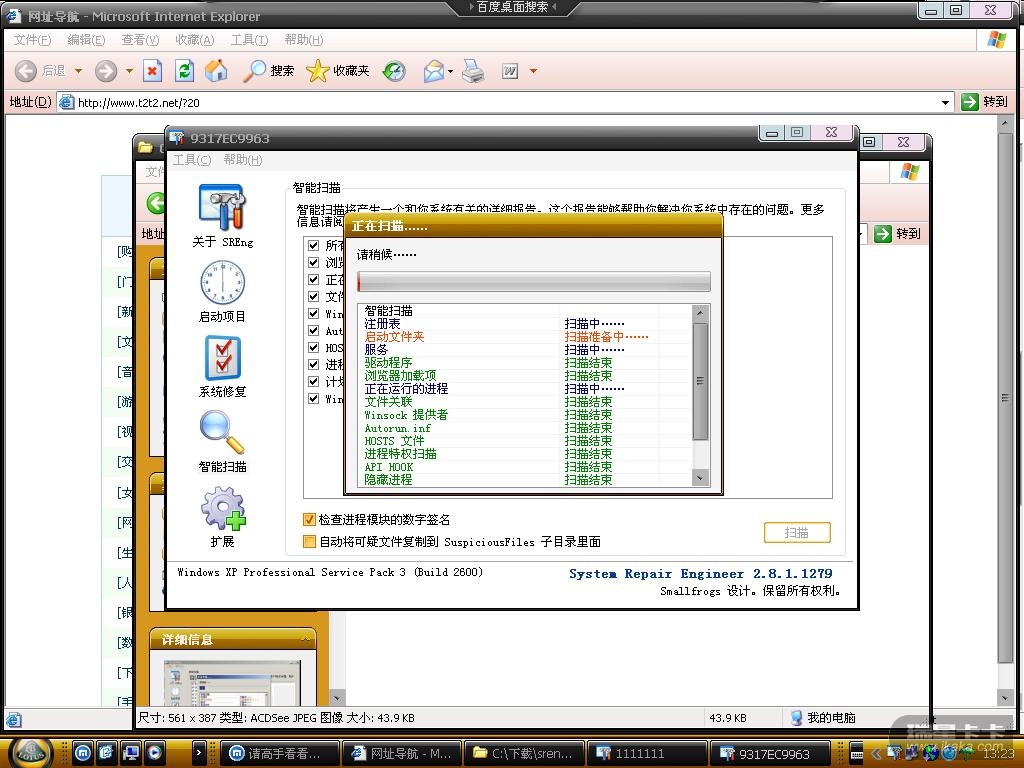
Task: Click the scan results list scrollbar down arrow
Action: [x=700, y=479]
